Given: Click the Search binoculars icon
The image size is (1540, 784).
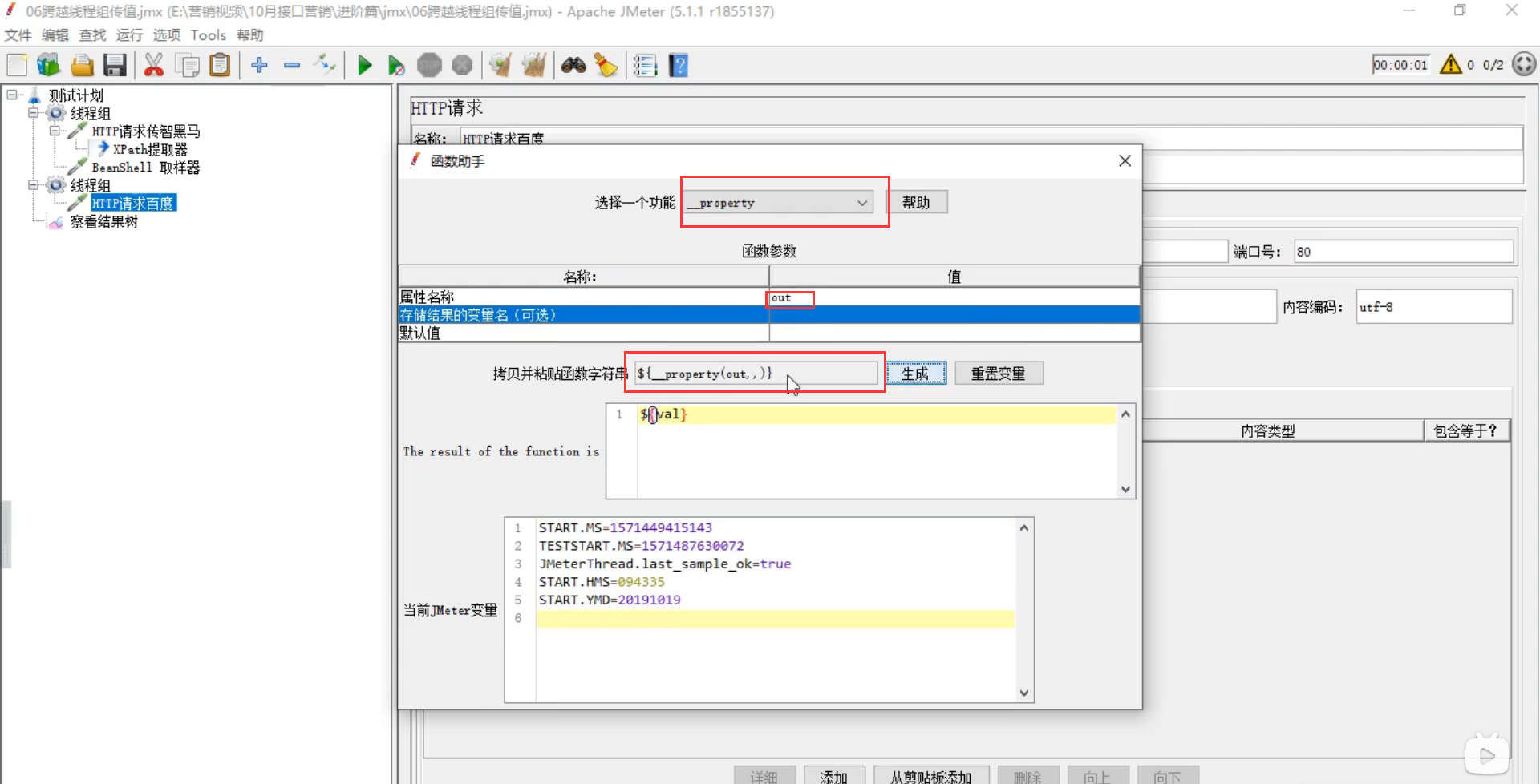Looking at the screenshot, I should point(573,65).
